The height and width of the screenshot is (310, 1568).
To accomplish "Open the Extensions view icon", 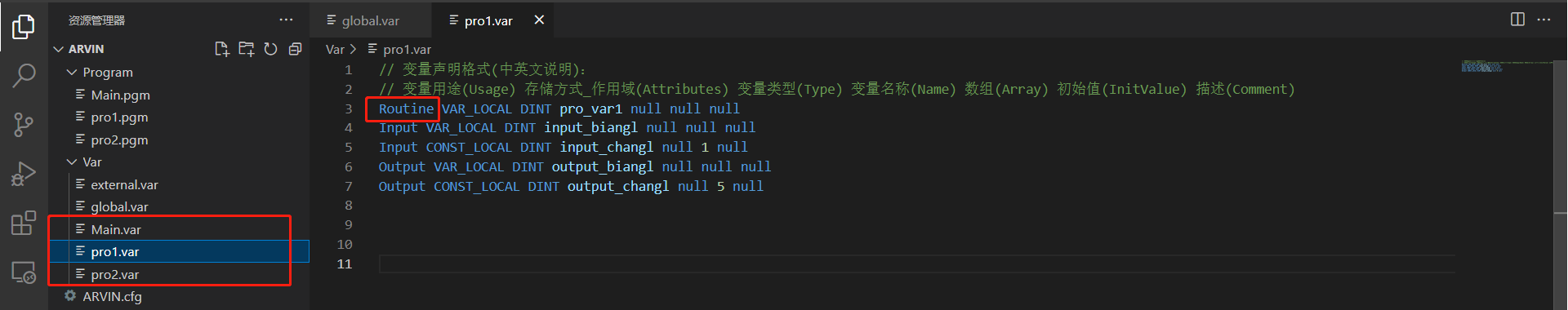I will pyautogui.click(x=24, y=223).
